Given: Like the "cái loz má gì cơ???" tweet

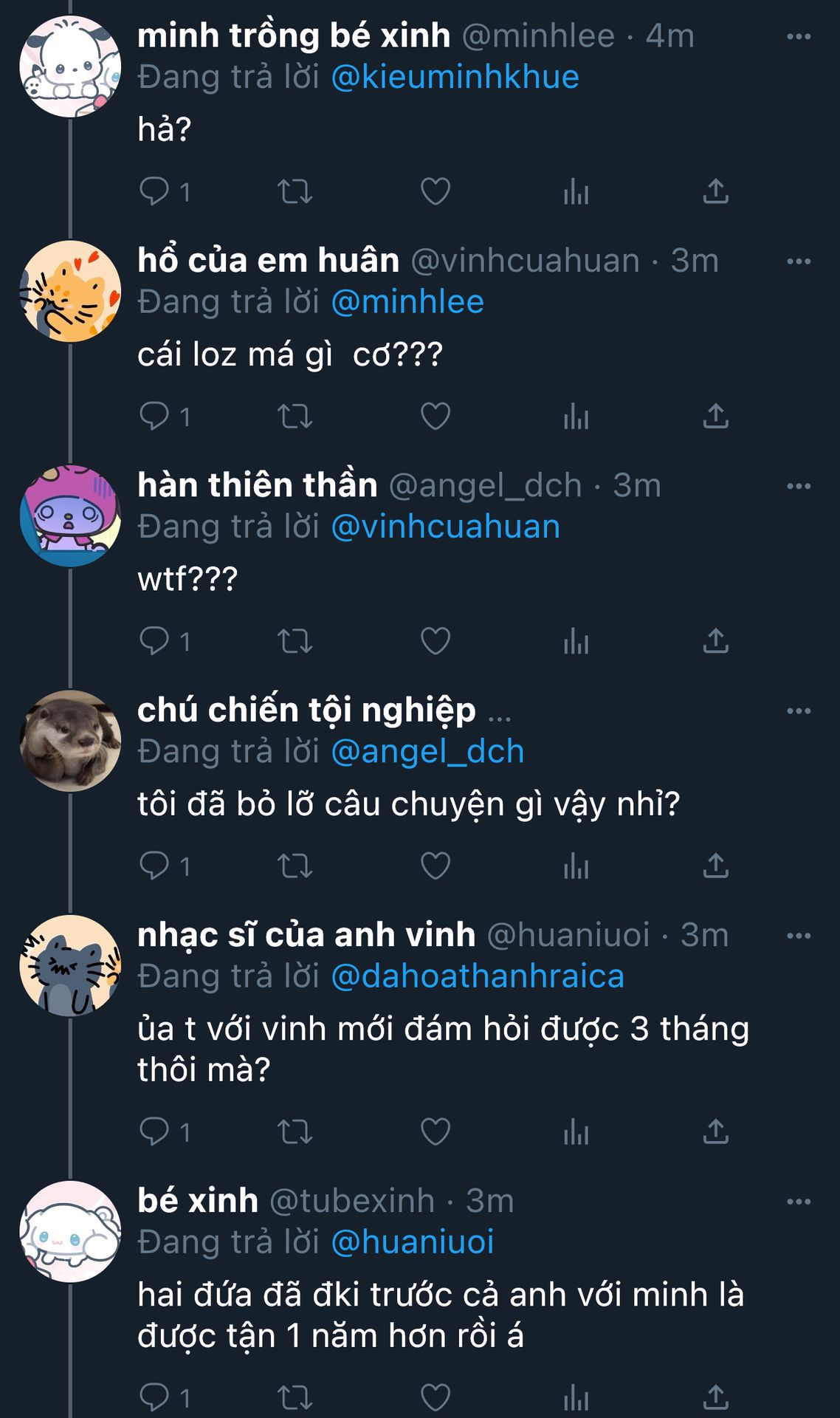Looking at the screenshot, I should pos(435,417).
